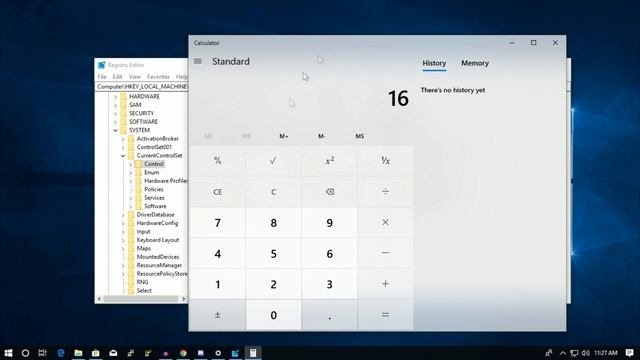Click the backspace key in Calculator
Viewport: 640px width, 360px height.
coord(329,192)
